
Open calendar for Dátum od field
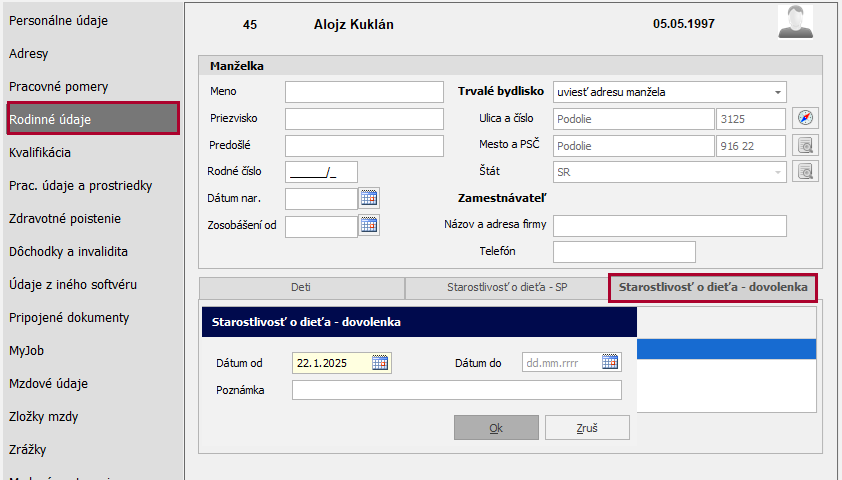pyautogui.click(x=380, y=362)
